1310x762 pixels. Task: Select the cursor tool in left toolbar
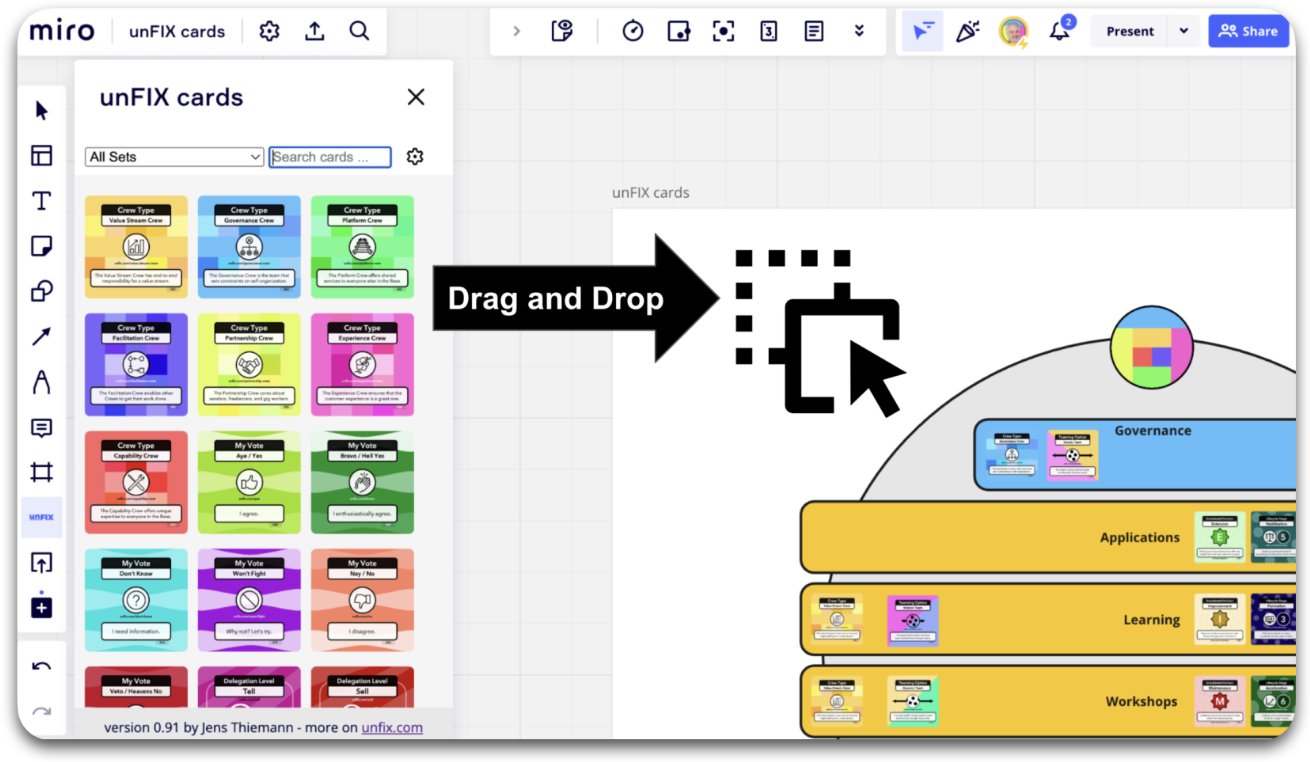pos(41,110)
